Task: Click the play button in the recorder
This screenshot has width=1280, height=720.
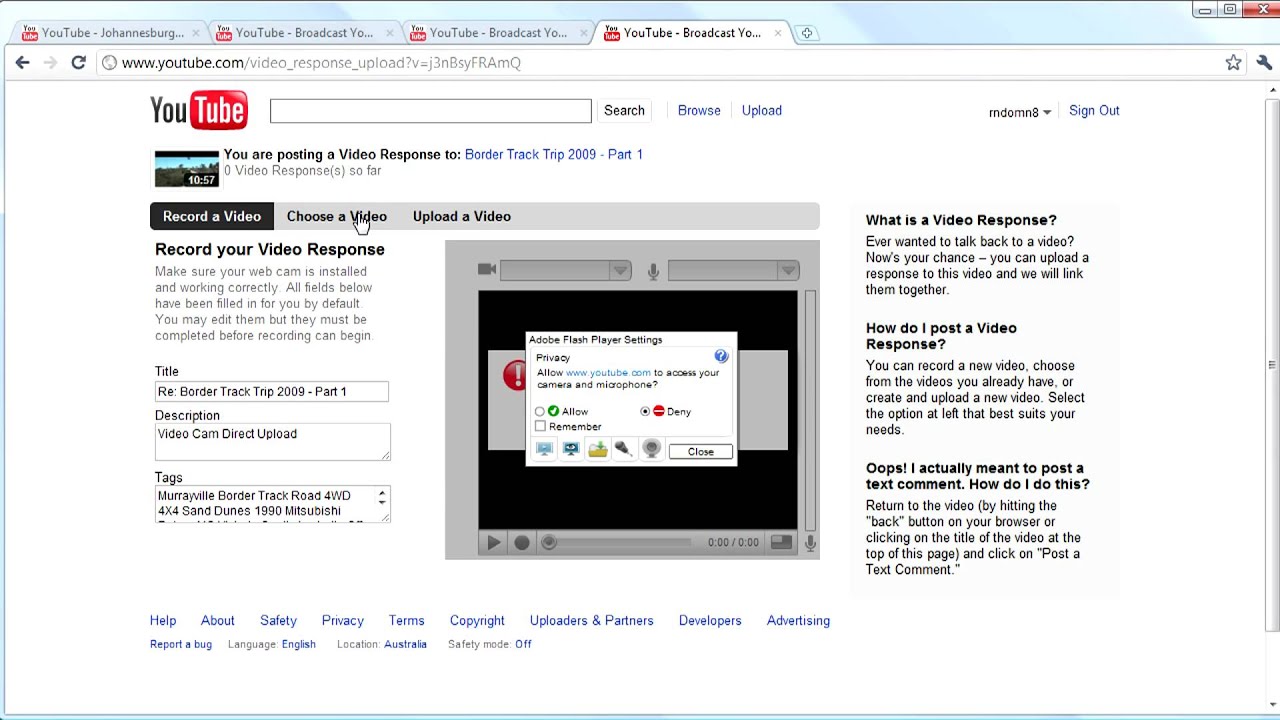Action: (493, 542)
